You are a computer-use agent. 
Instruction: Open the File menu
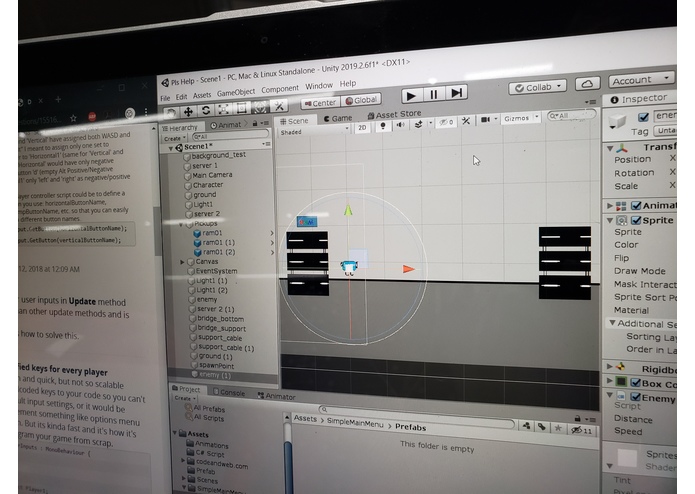point(165,98)
